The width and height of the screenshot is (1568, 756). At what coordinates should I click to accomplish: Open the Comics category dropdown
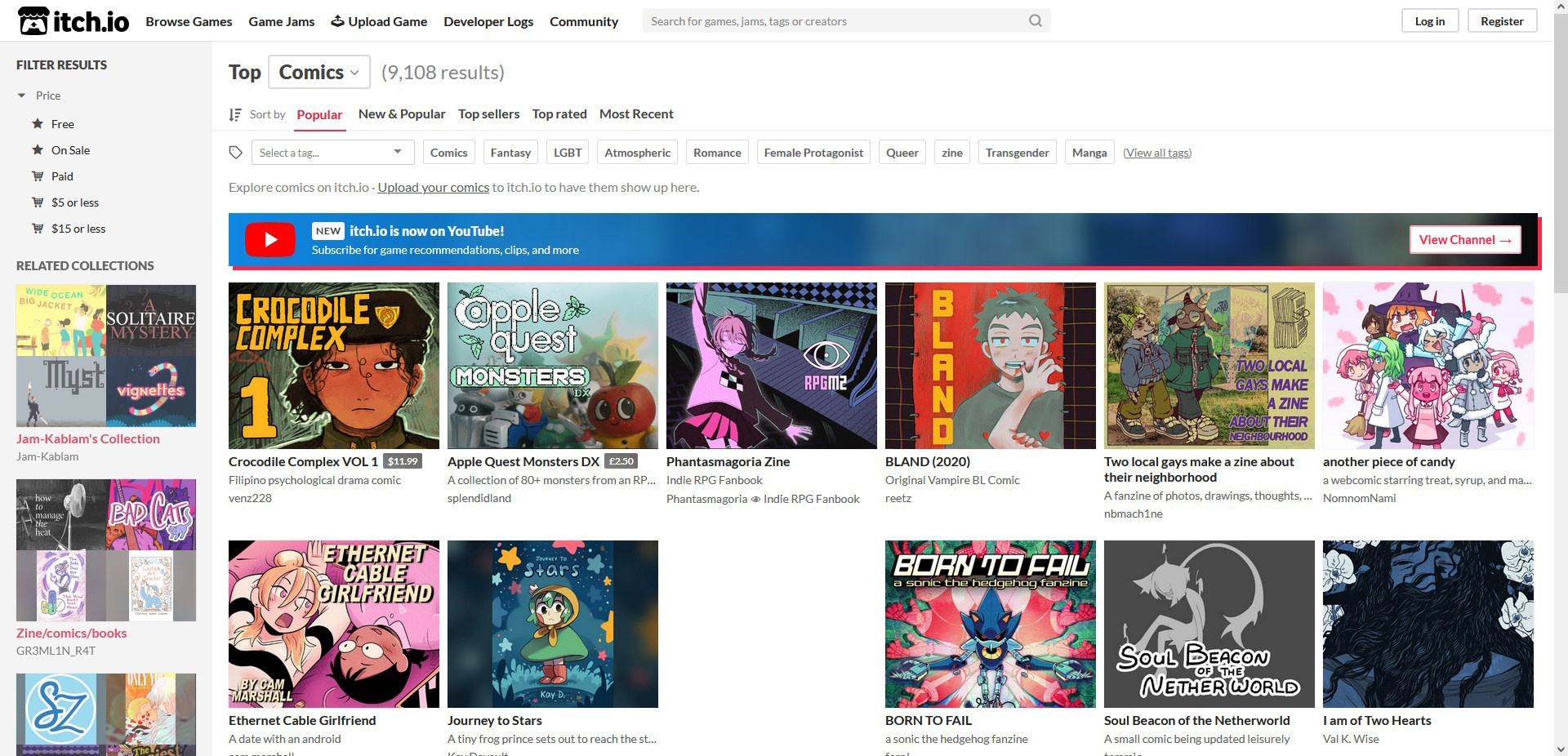(x=319, y=72)
